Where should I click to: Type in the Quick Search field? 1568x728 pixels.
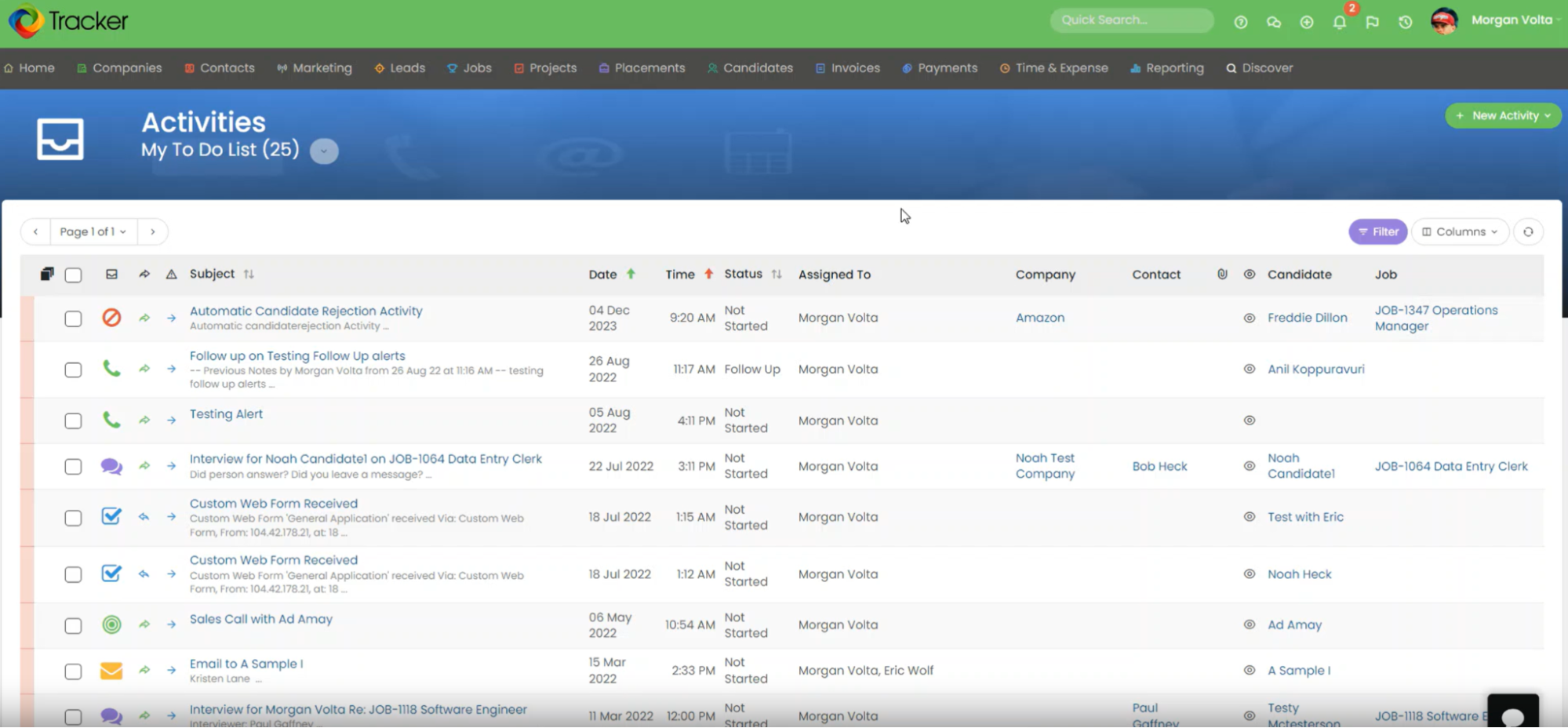tap(1130, 20)
